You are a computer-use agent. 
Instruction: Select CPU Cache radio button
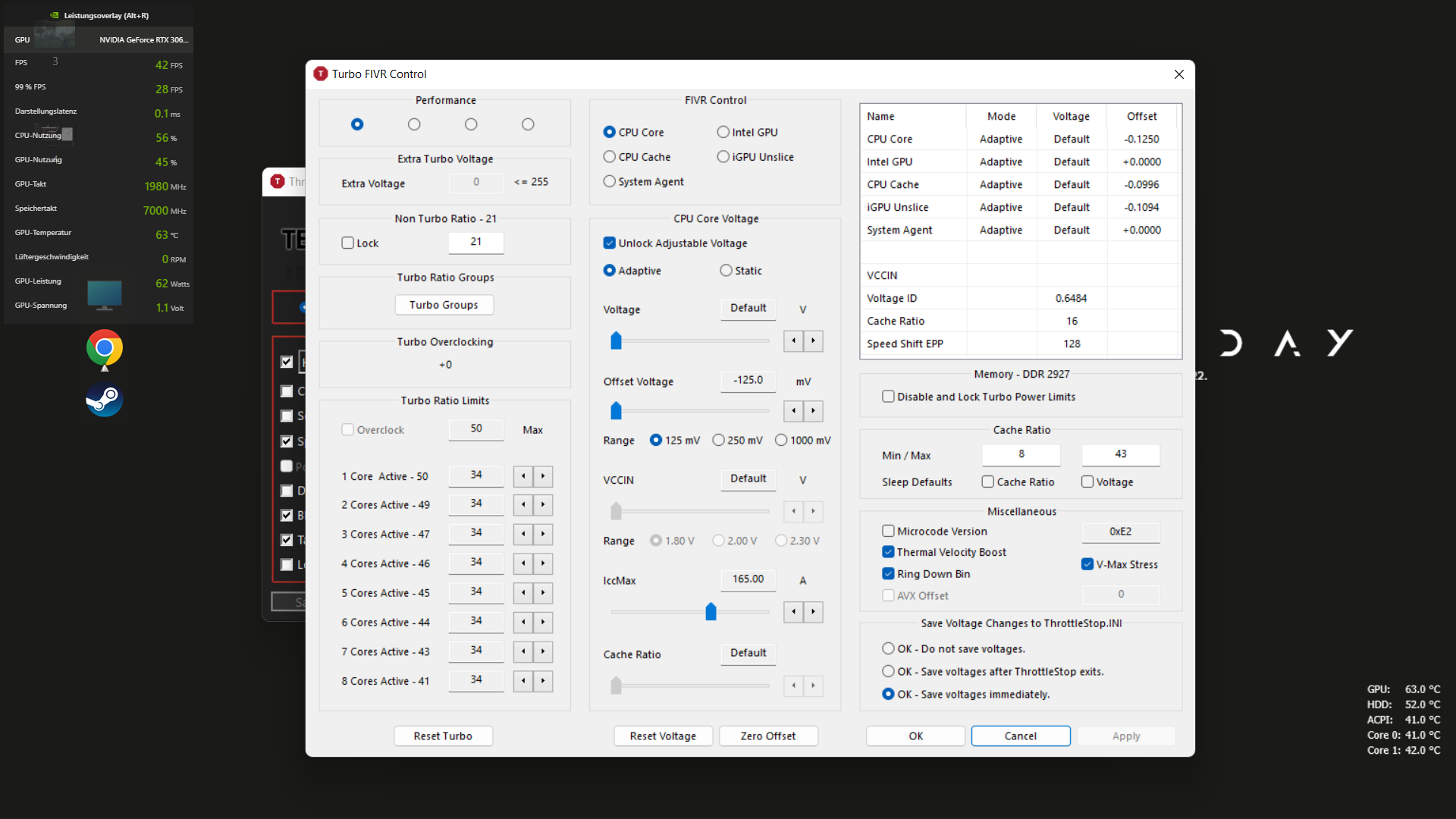pos(610,157)
